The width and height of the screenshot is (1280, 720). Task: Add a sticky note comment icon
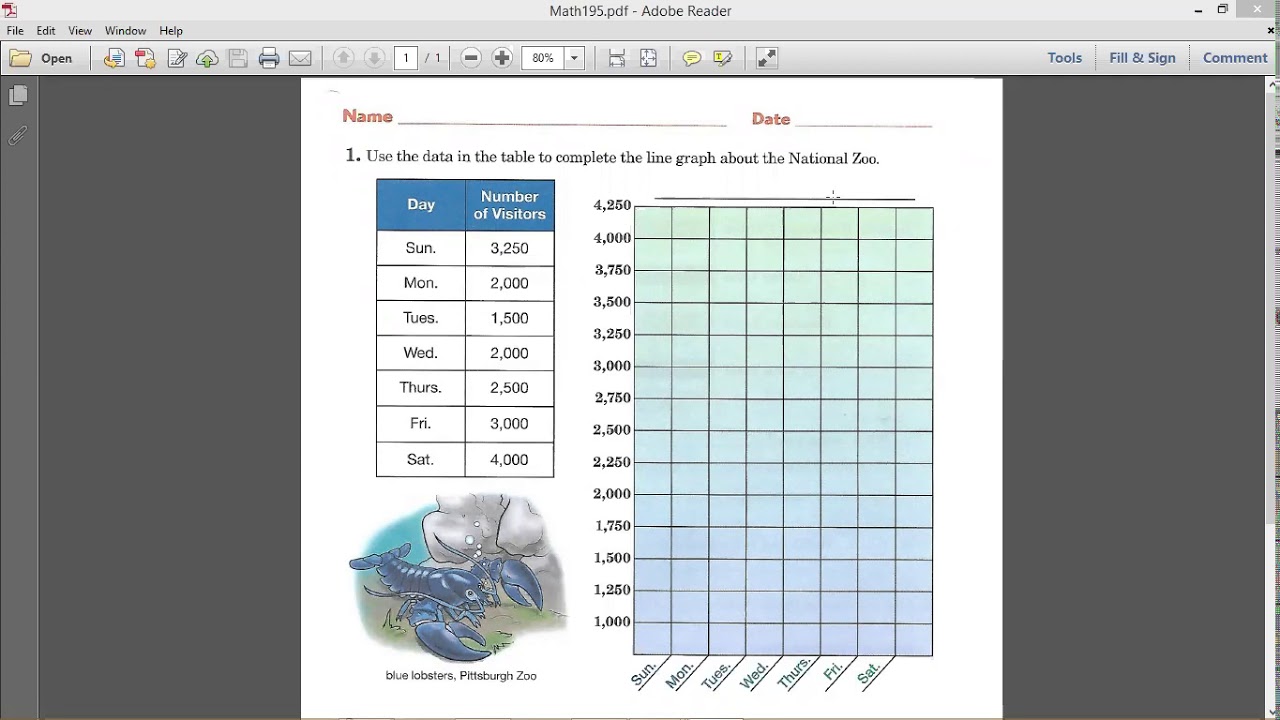click(x=691, y=58)
